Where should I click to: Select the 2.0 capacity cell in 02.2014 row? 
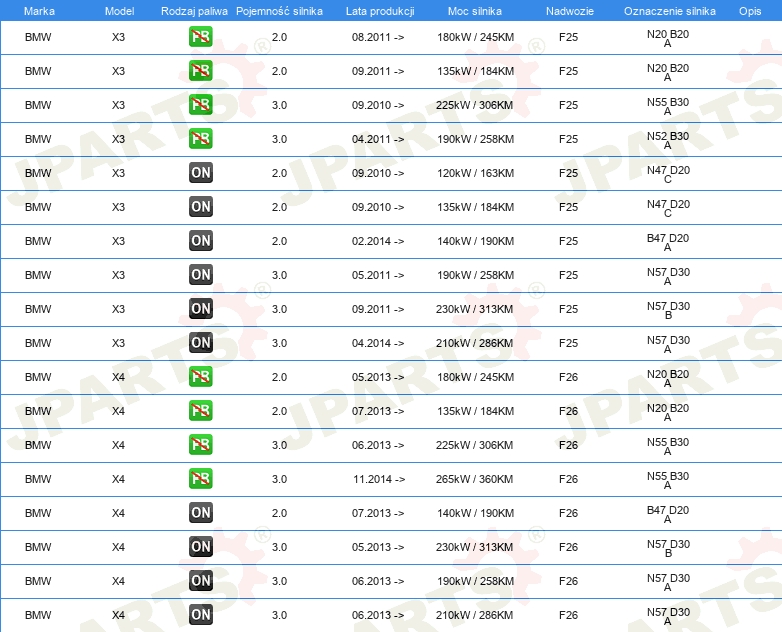click(279, 241)
